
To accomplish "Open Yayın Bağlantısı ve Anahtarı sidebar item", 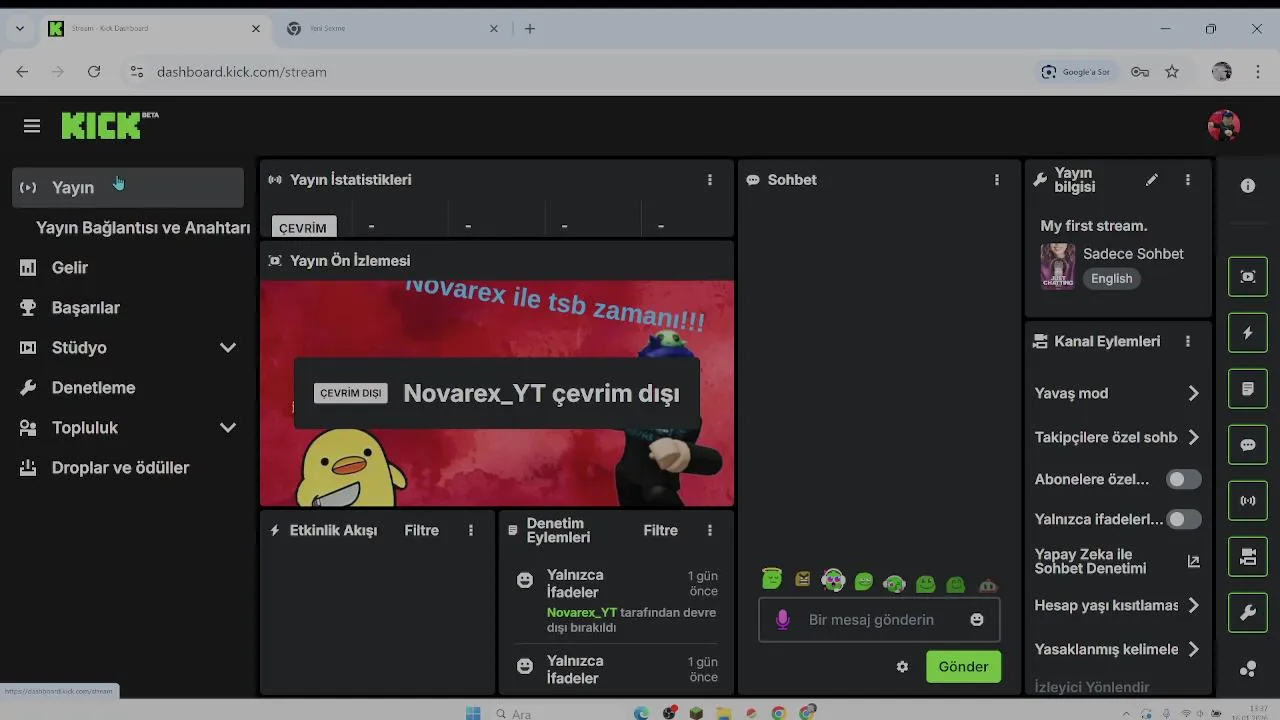I will click(143, 228).
